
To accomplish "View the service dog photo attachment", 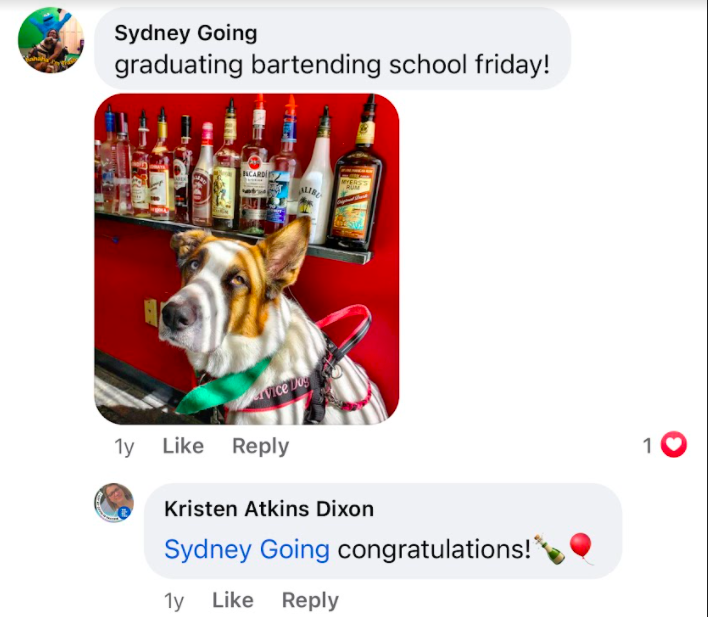I will (x=247, y=259).
